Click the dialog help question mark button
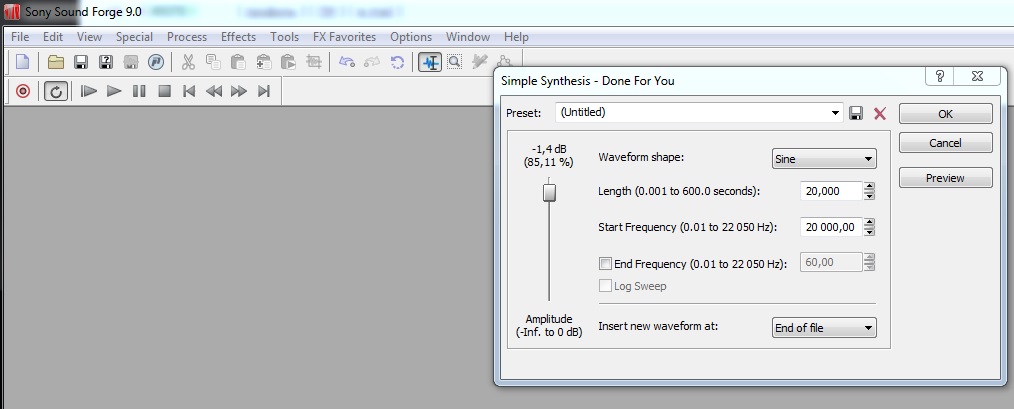This screenshot has height=409, width=1014. coord(940,76)
